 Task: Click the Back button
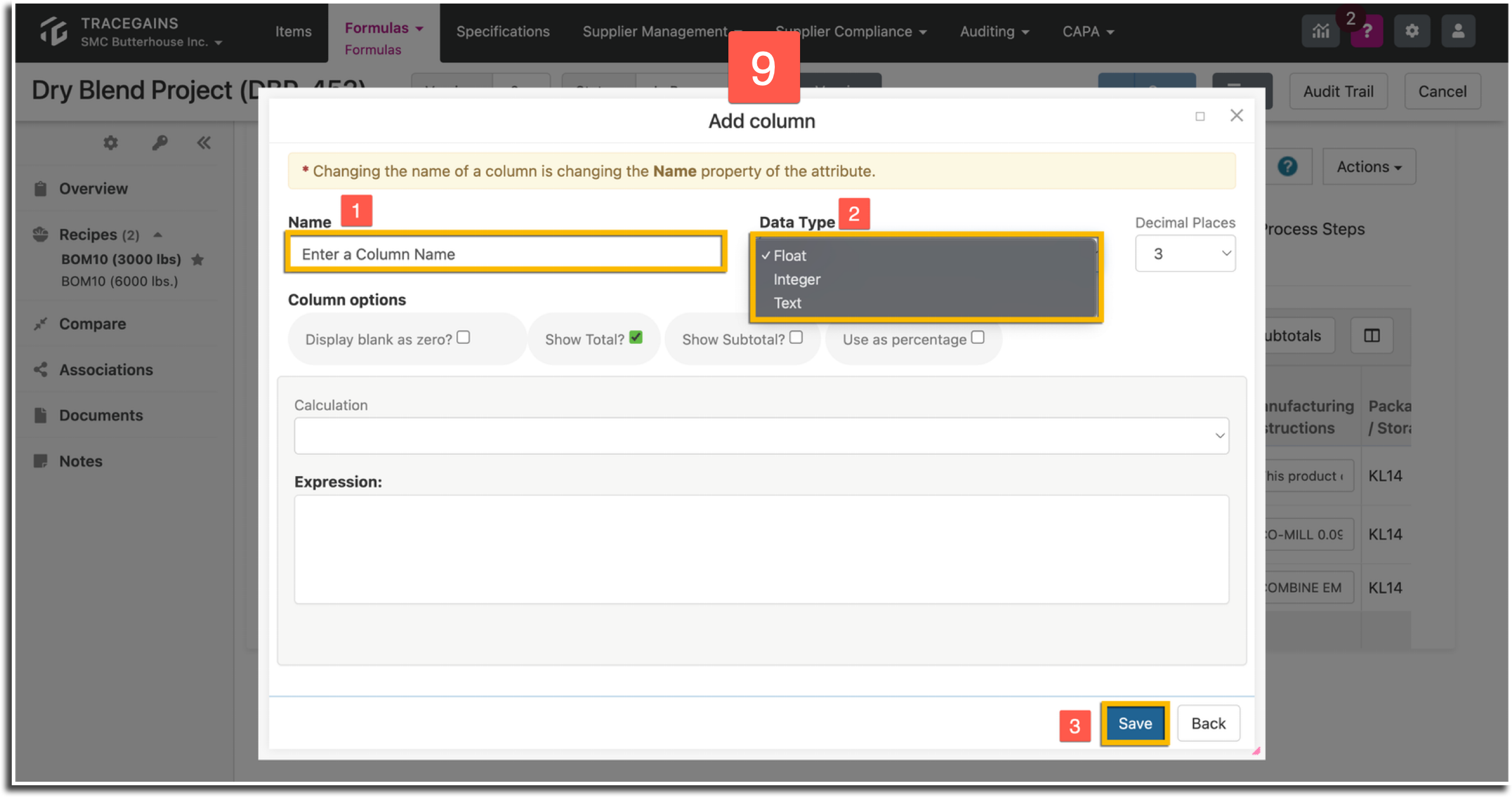coord(1208,724)
